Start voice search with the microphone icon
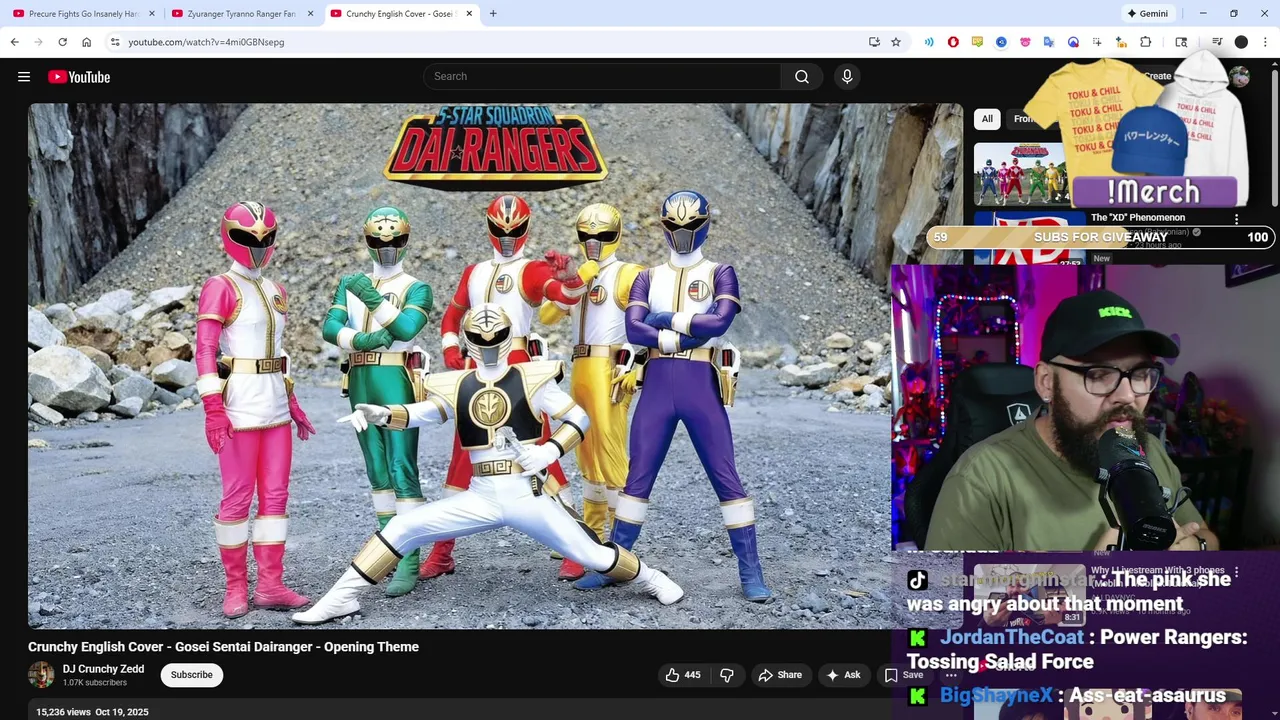1280x720 pixels. (x=847, y=77)
